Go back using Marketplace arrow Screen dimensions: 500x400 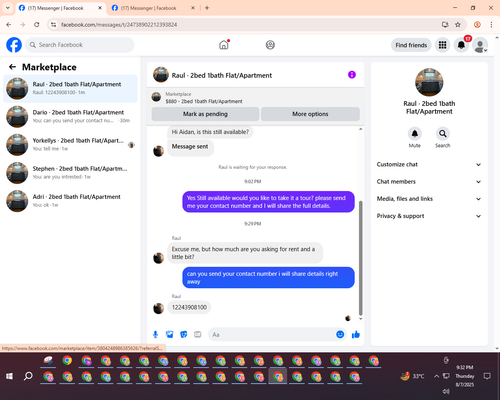tap(12, 67)
